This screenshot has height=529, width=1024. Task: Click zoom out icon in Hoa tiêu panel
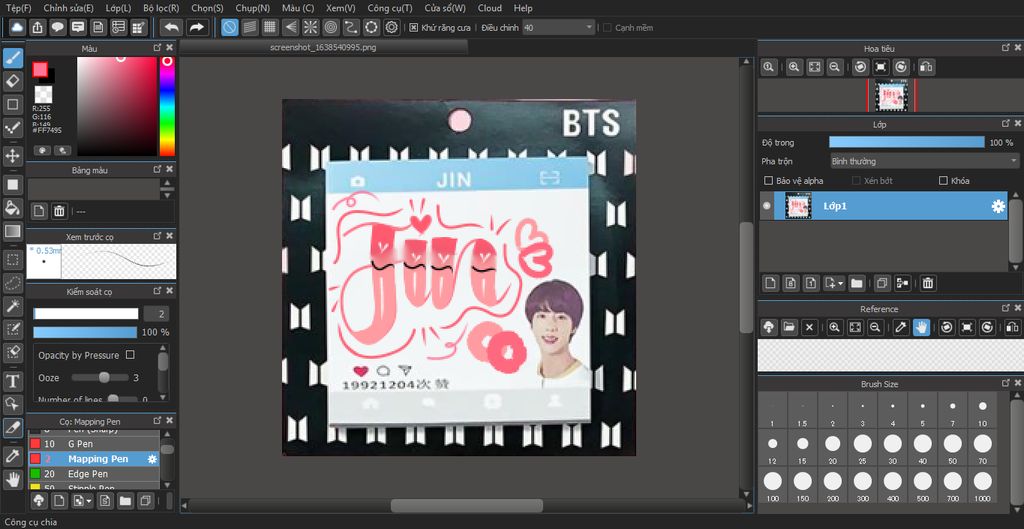(x=834, y=67)
